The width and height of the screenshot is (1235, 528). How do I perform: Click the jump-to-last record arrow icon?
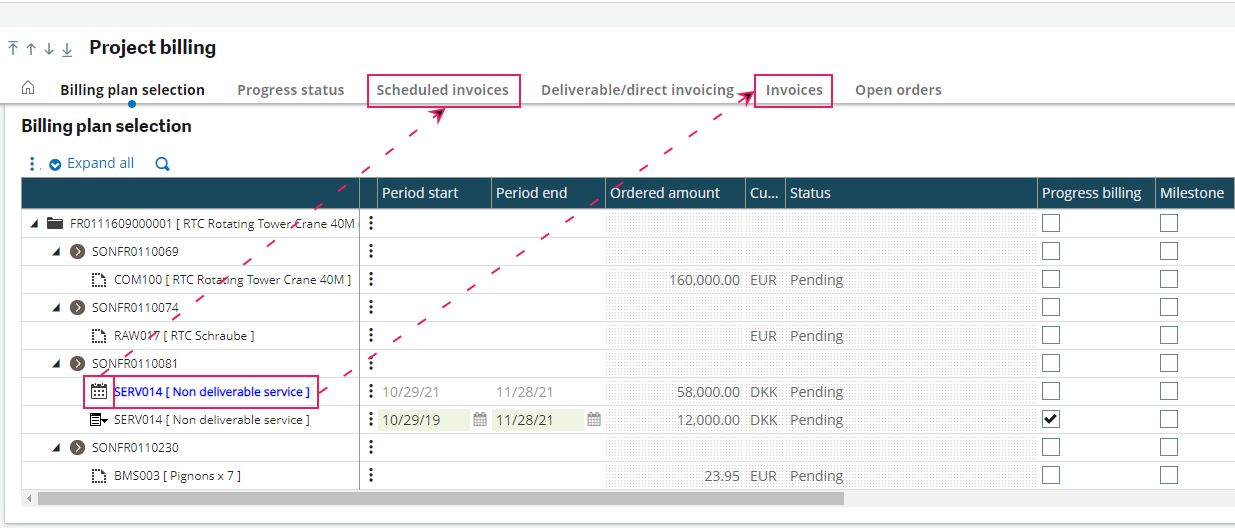(x=67, y=48)
